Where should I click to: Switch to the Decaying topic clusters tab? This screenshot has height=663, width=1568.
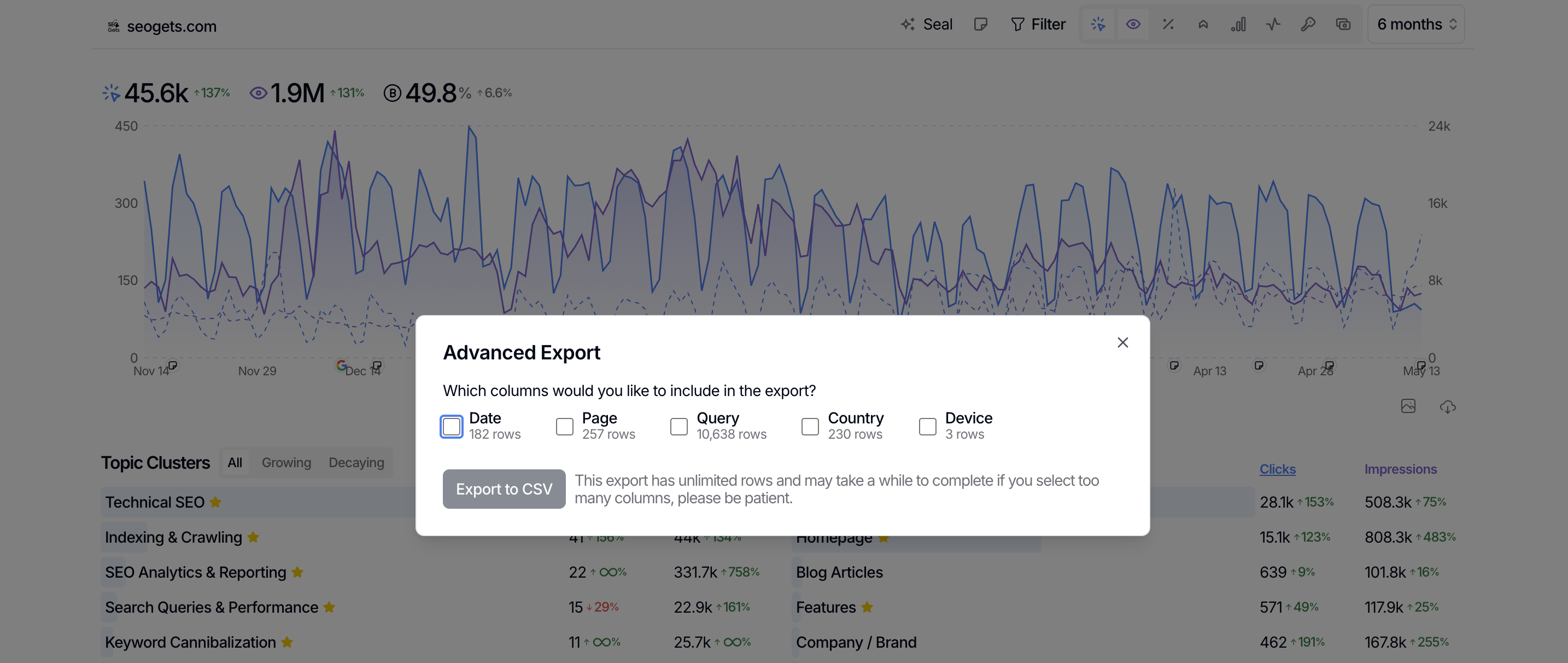356,463
